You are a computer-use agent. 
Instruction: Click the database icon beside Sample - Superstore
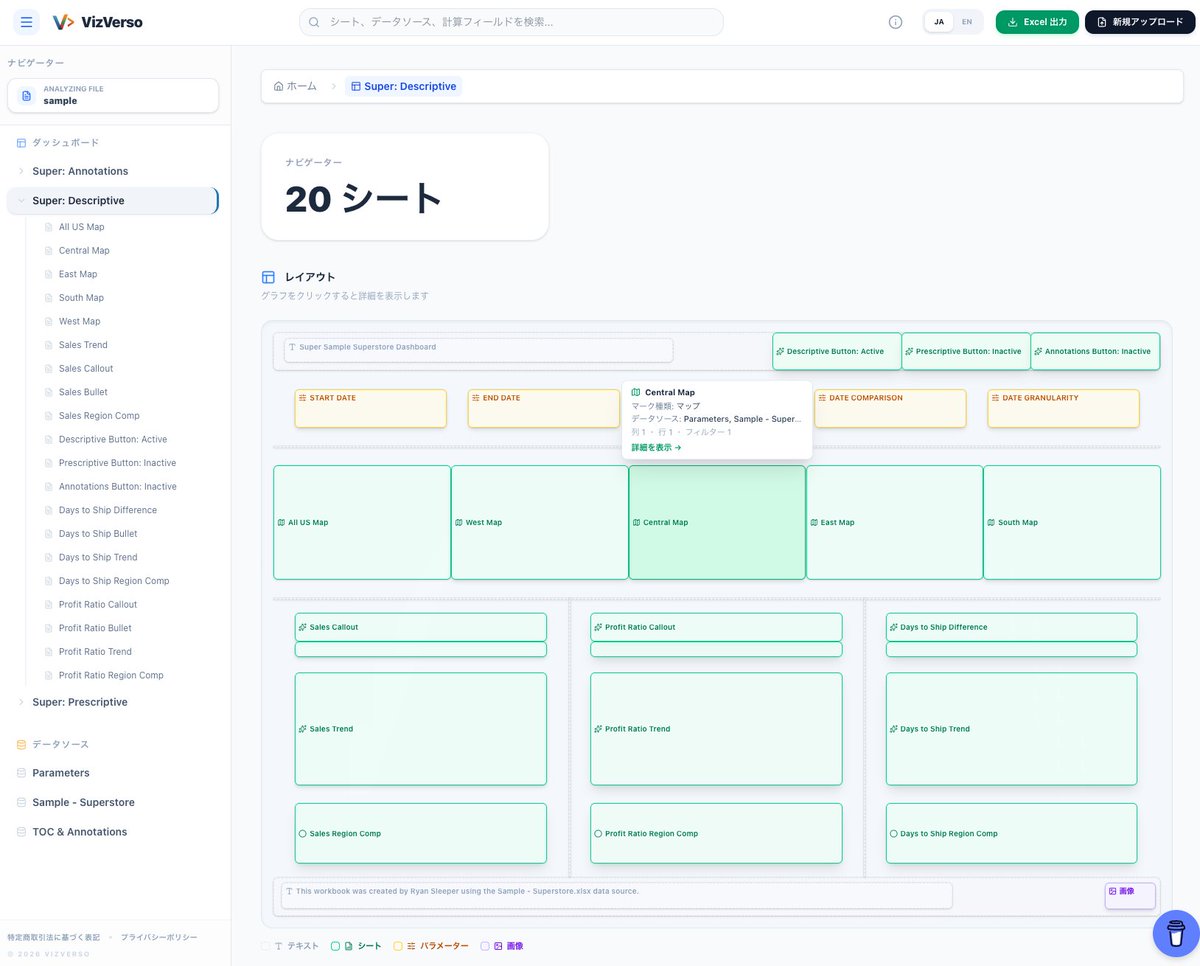[22, 803]
